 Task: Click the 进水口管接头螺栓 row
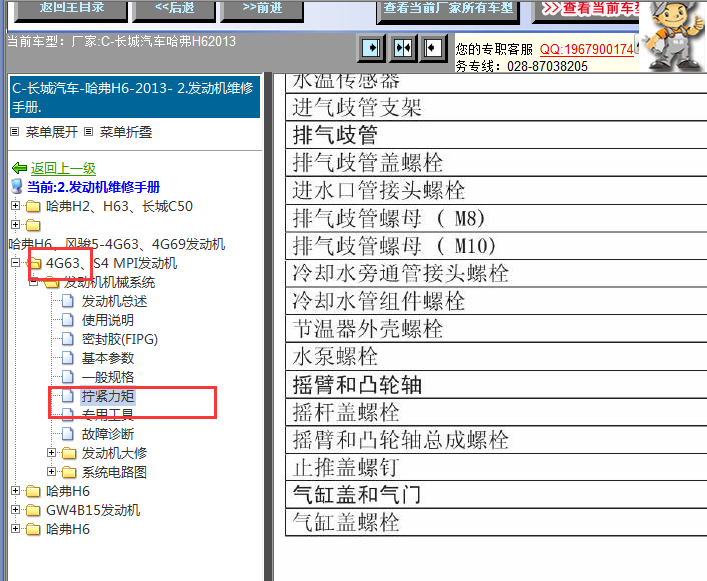[496, 190]
